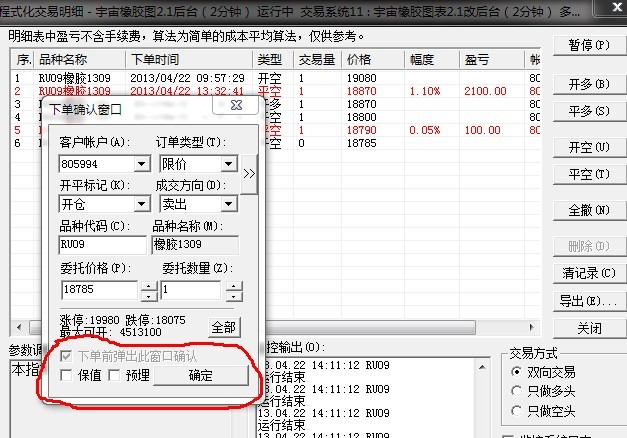This screenshot has height=438, width=627.
Task: Click the 导出(E)... button
Action: pos(589,301)
